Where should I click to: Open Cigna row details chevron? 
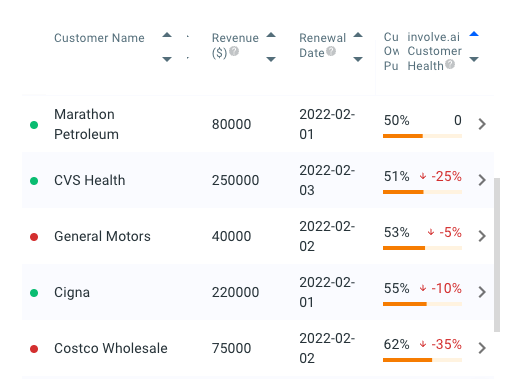[482, 292]
